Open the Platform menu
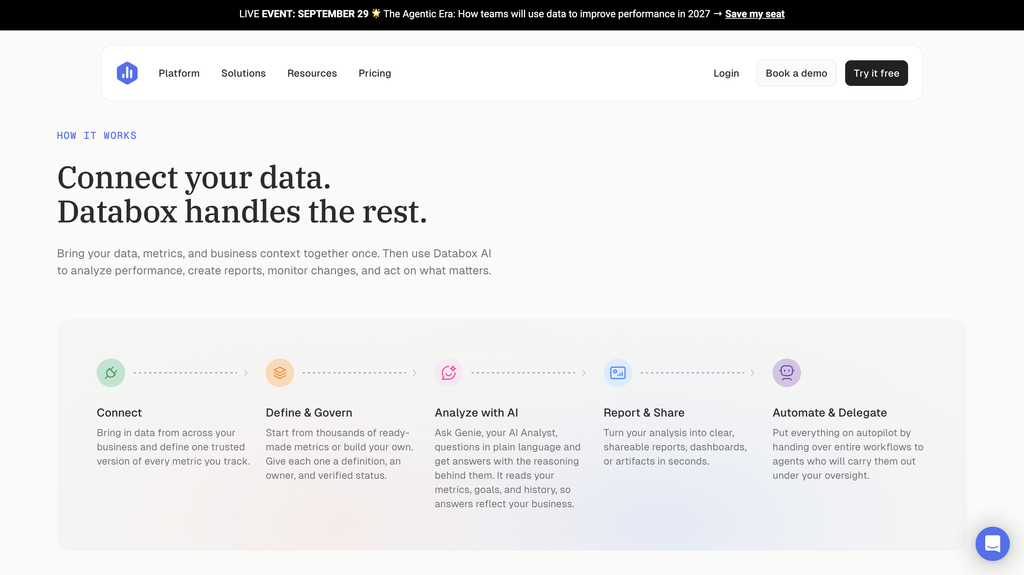This screenshot has width=1024, height=575. click(x=179, y=73)
